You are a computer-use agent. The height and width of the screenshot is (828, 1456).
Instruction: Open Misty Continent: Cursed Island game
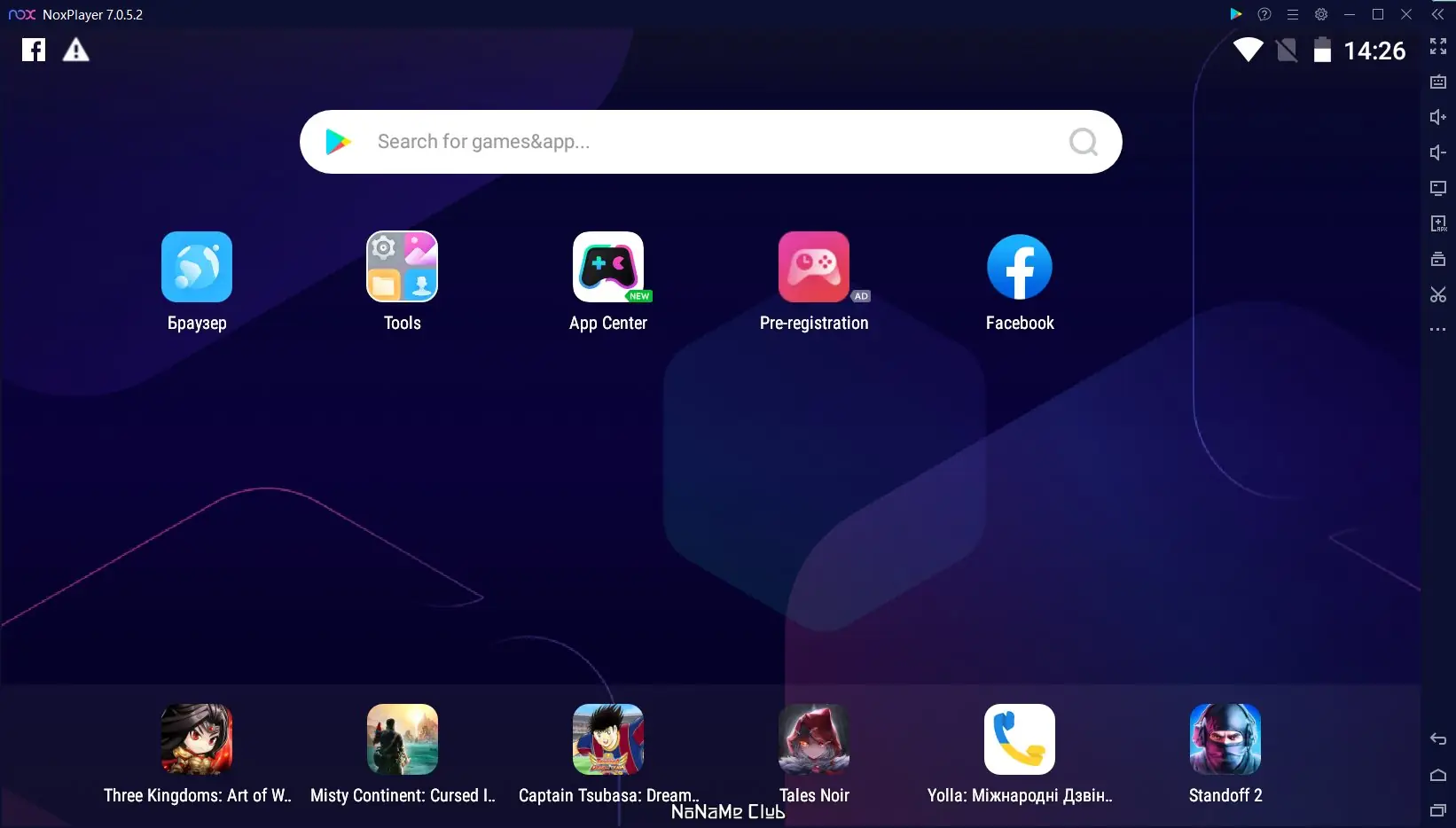pos(403,739)
